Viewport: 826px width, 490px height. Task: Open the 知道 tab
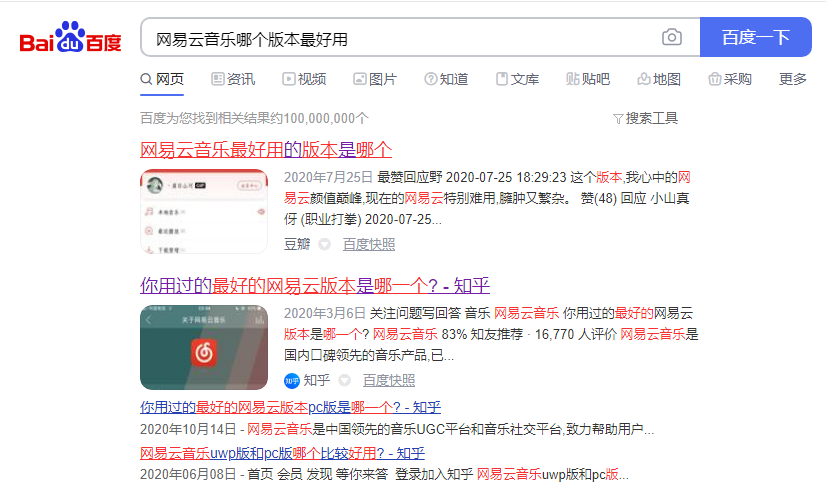[x=446, y=79]
